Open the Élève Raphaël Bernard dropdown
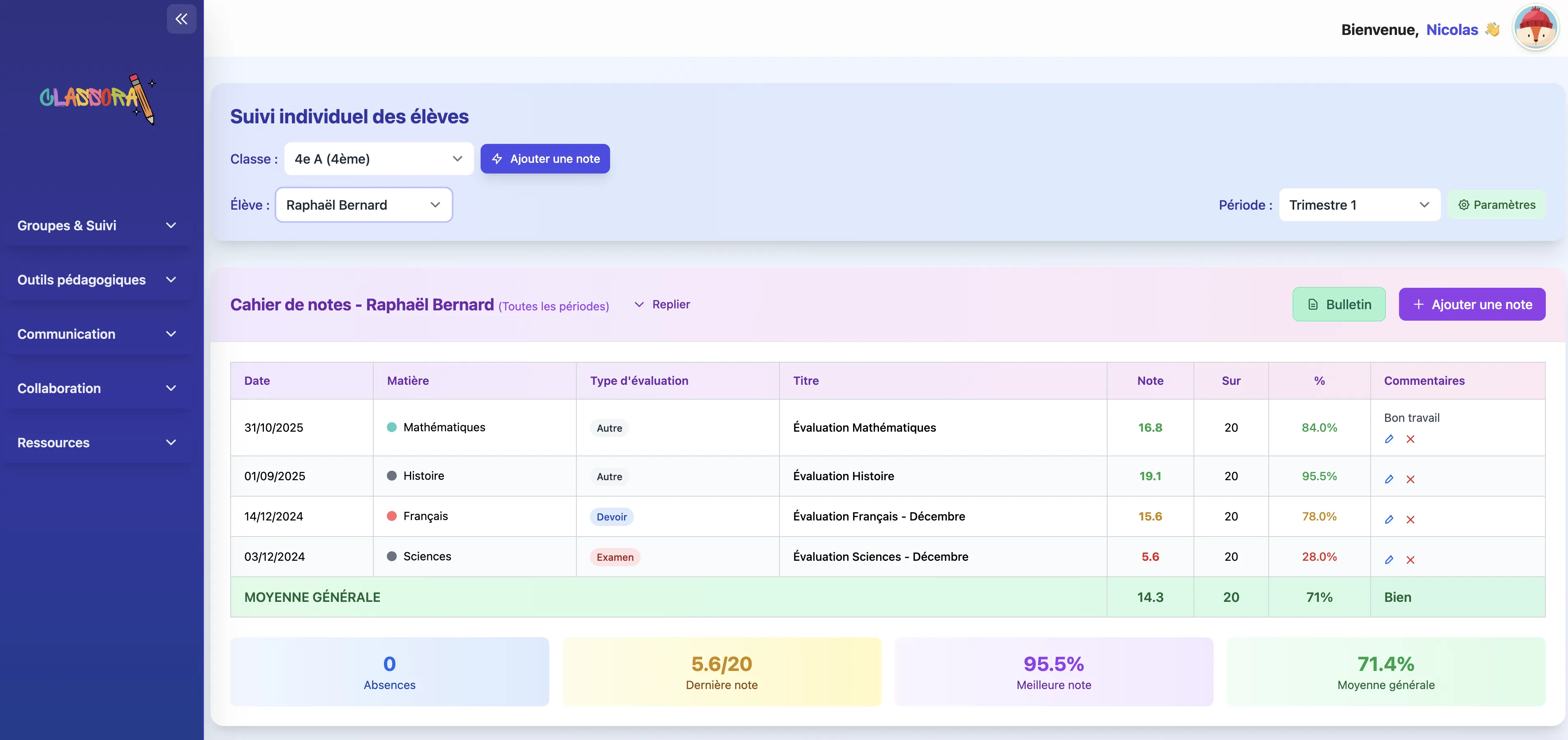1568x740 pixels. (363, 204)
